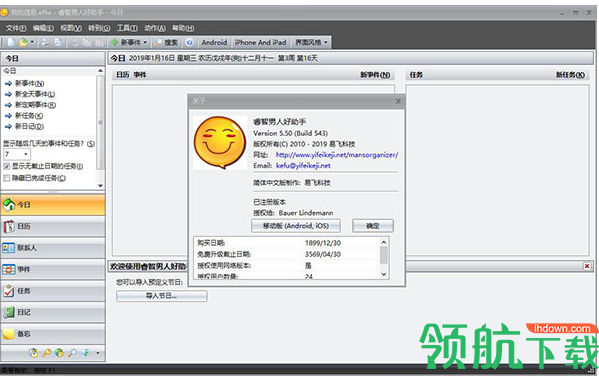
Task: Open the 转到(G) menu
Action: (99, 28)
